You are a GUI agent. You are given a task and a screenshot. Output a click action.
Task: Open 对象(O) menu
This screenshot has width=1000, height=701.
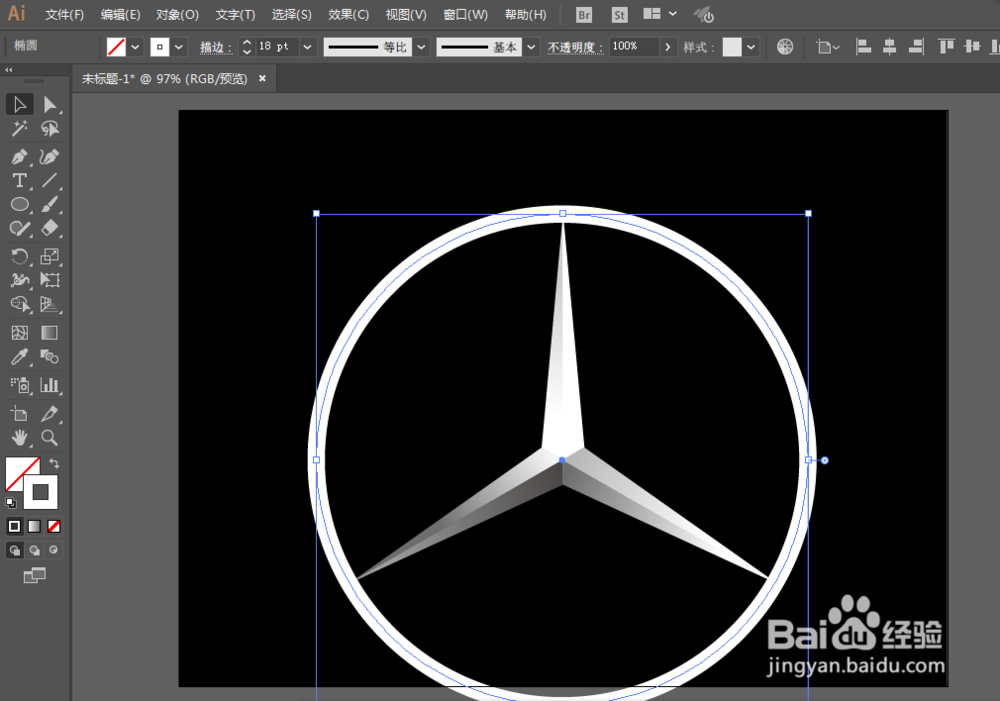point(177,15)
